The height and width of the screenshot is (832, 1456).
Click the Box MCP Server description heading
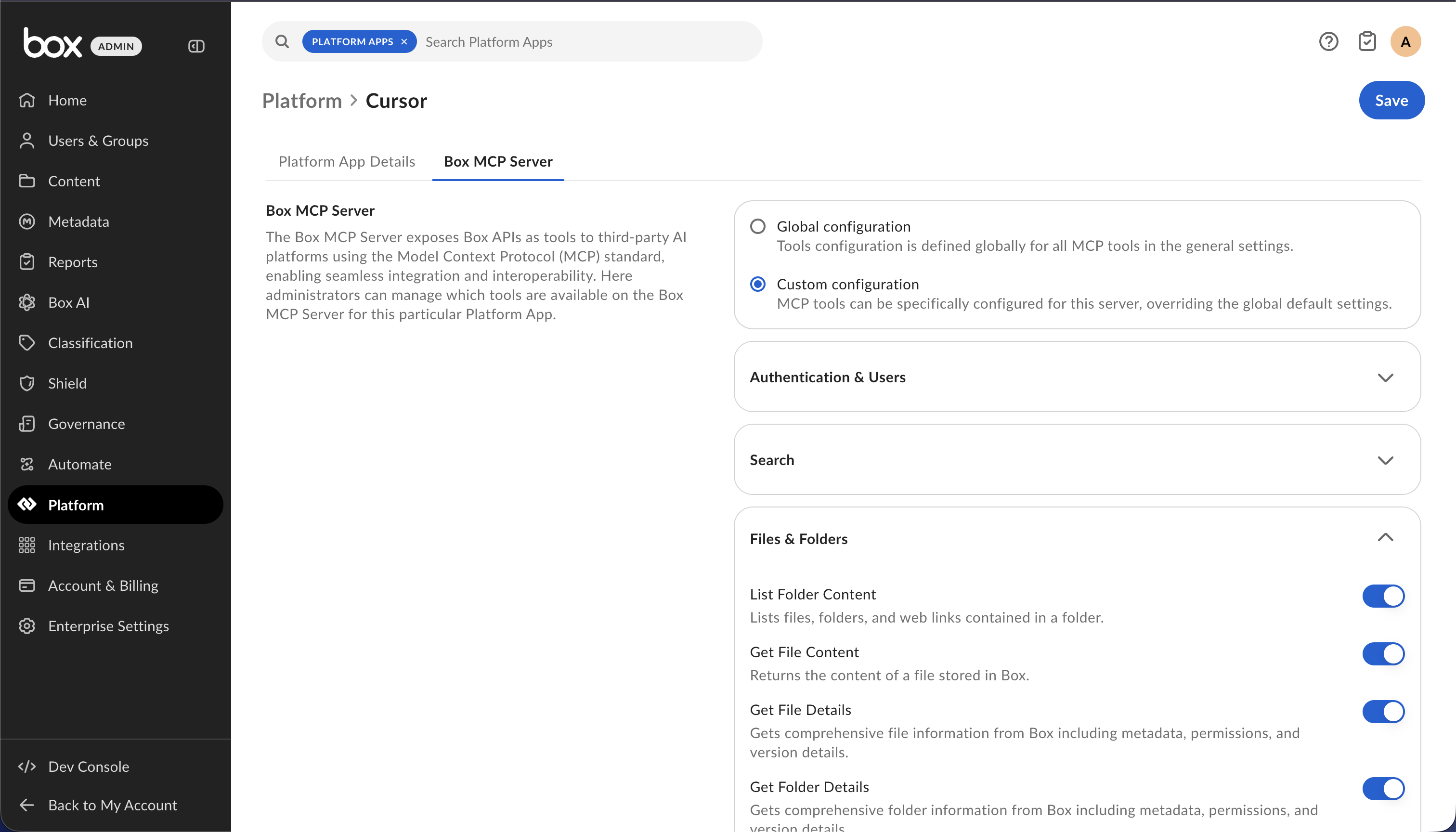click(320, 211)
